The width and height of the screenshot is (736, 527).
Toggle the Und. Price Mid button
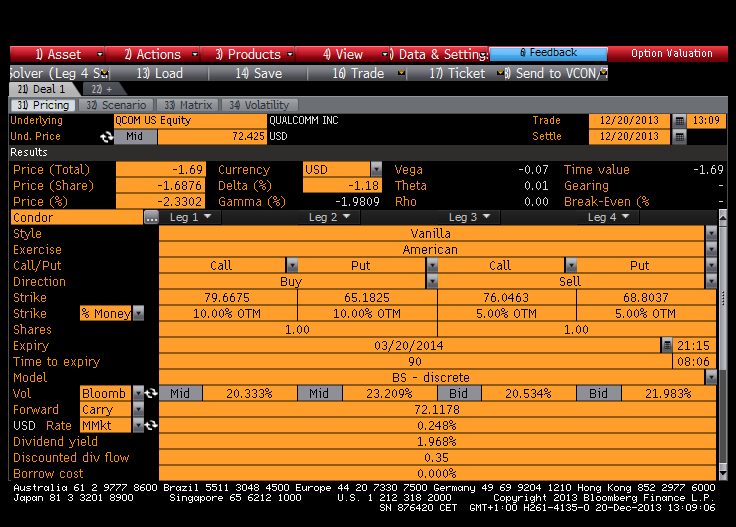135,137
